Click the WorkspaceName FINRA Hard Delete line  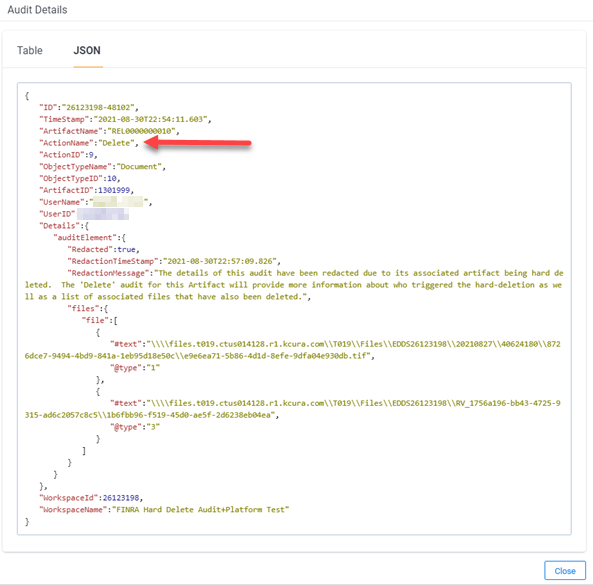pos(164,510)
